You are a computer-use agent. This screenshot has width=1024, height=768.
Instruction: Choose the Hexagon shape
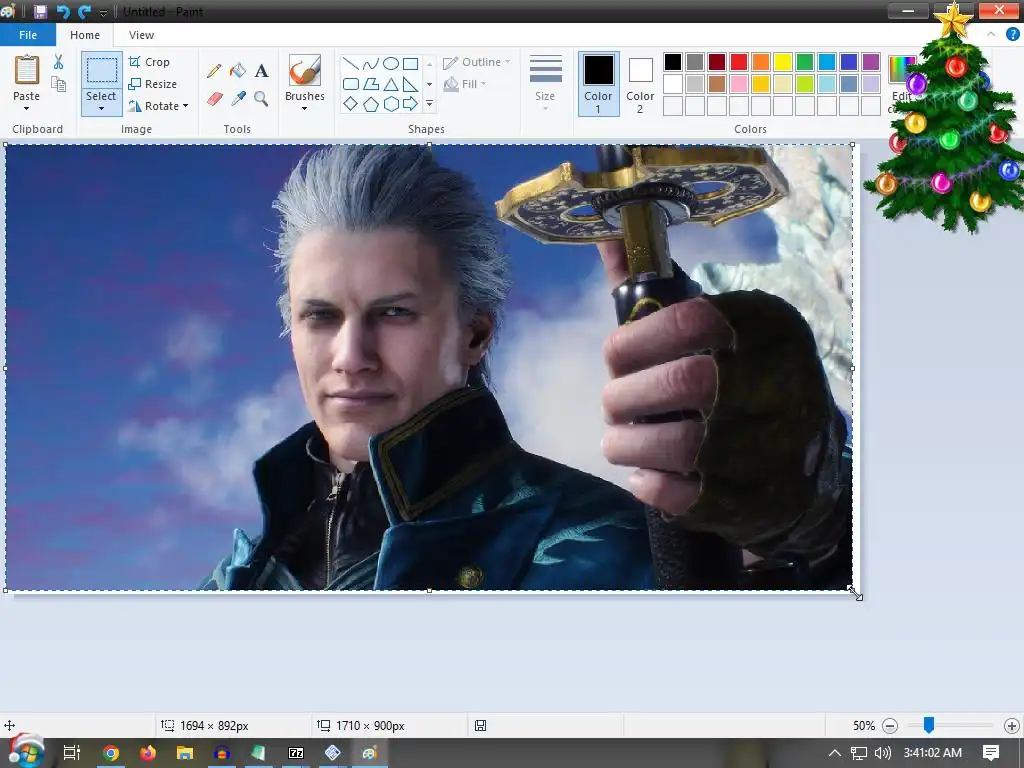[391, 104]
